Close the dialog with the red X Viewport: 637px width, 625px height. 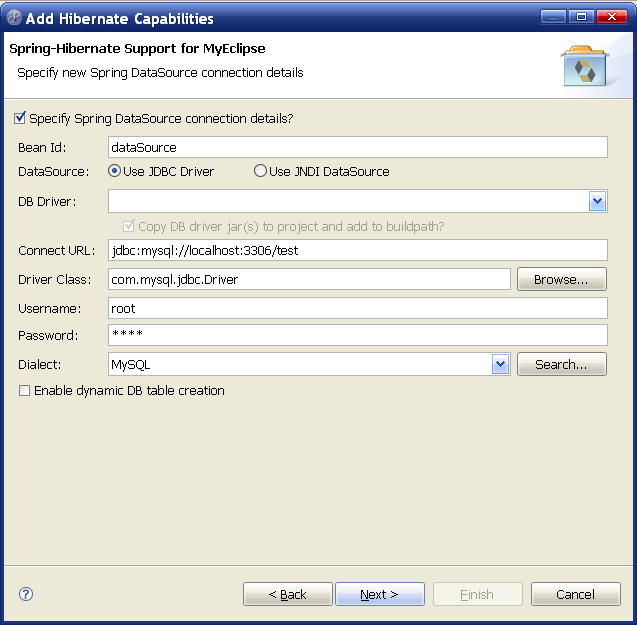[612, 17]
